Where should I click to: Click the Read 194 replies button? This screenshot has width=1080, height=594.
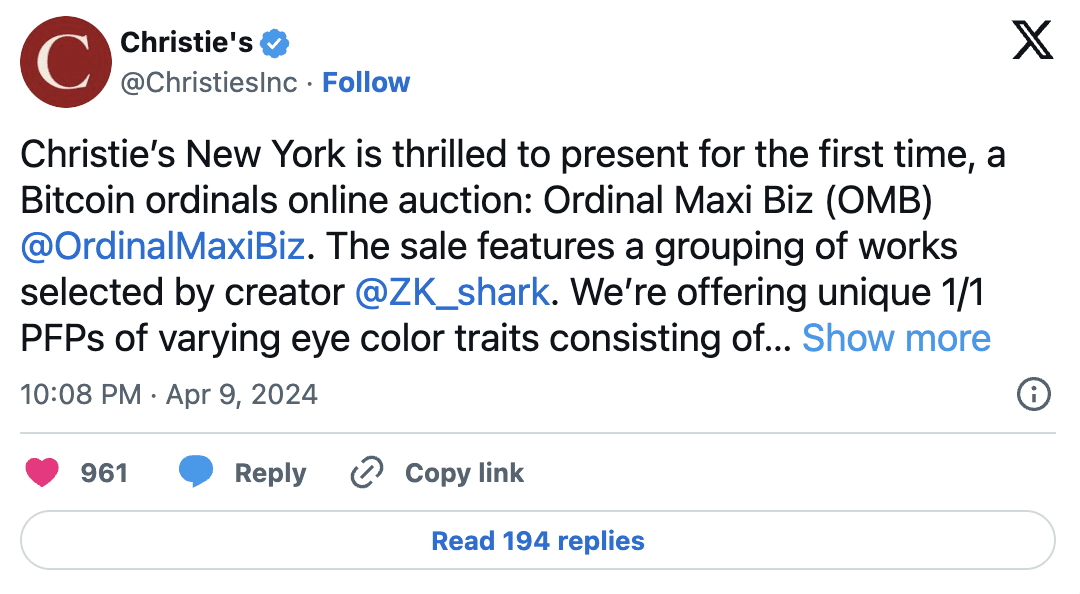538,541
